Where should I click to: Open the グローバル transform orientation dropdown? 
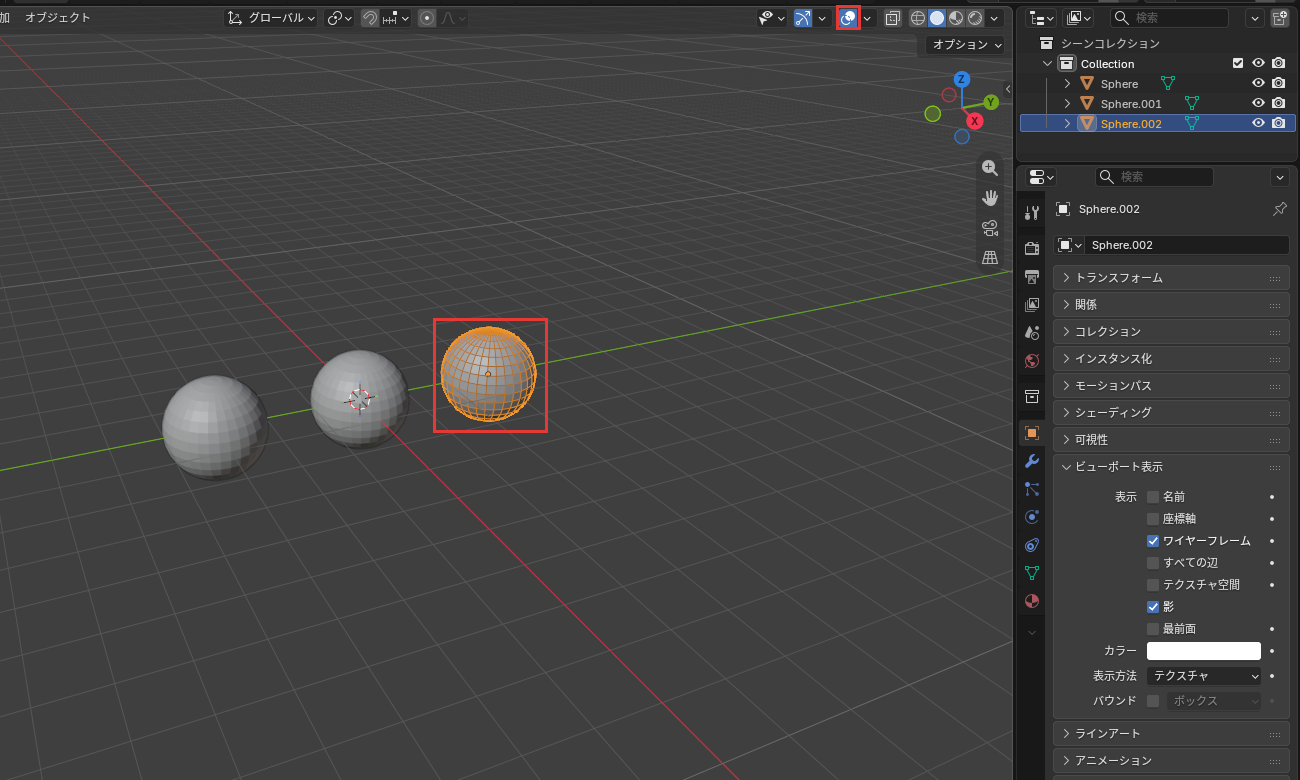pos(271,18)
